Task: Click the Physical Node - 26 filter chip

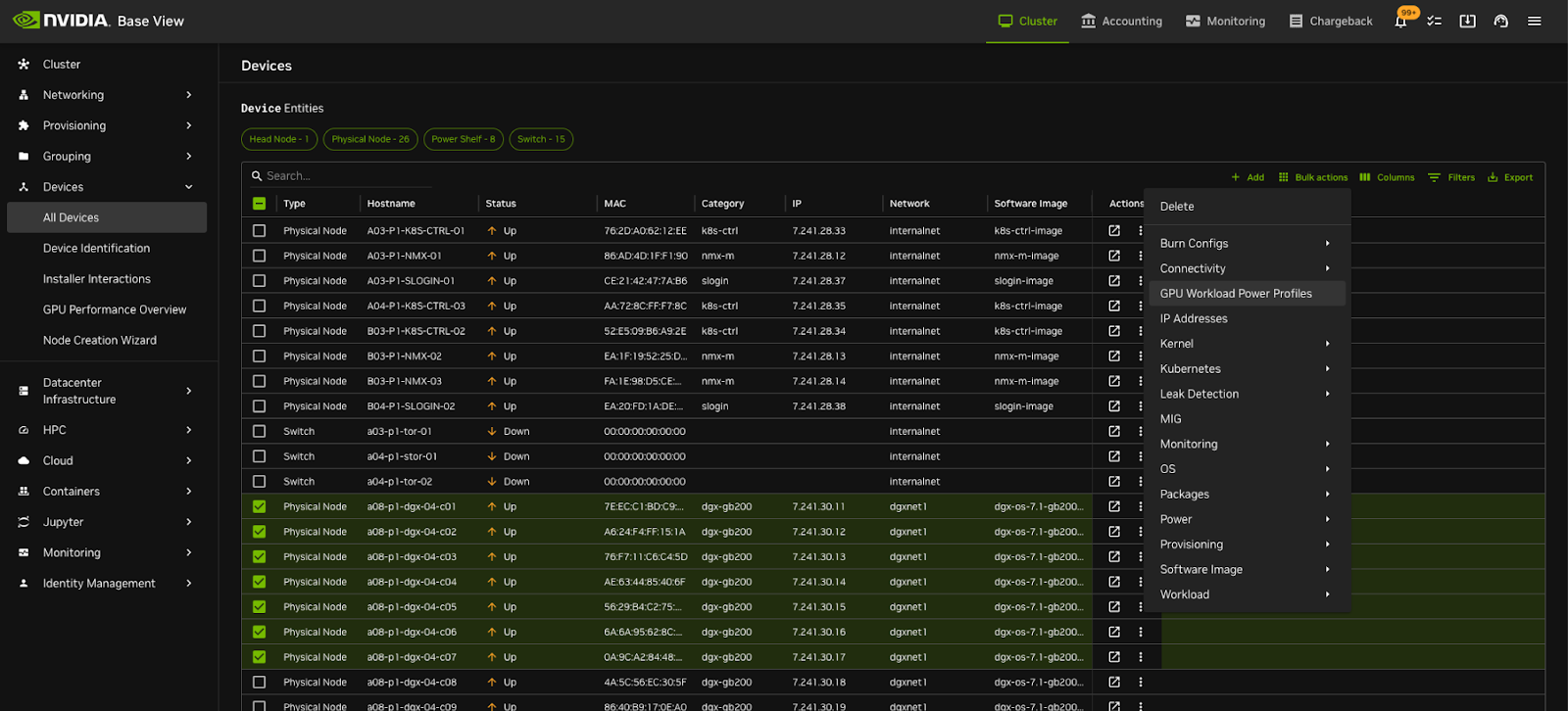Action: click(370, 139)
